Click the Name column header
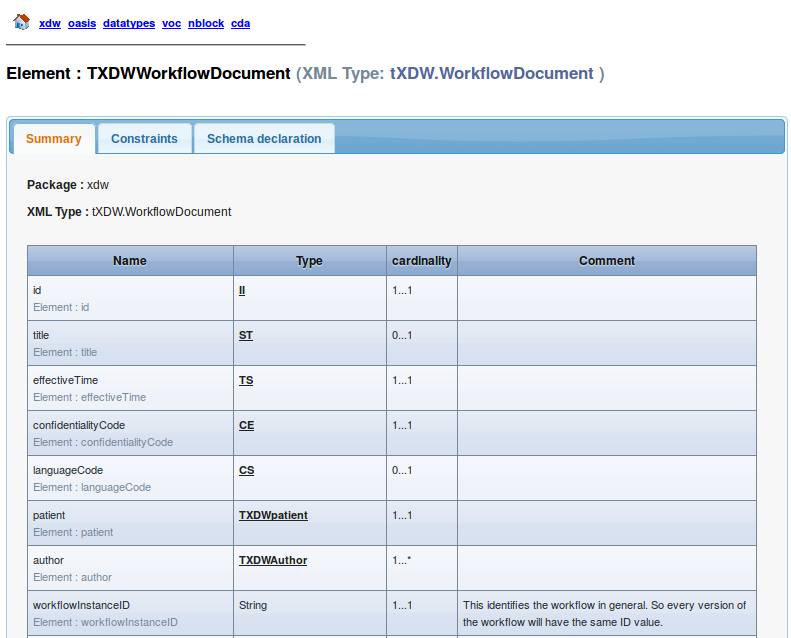 pos(130,261)
